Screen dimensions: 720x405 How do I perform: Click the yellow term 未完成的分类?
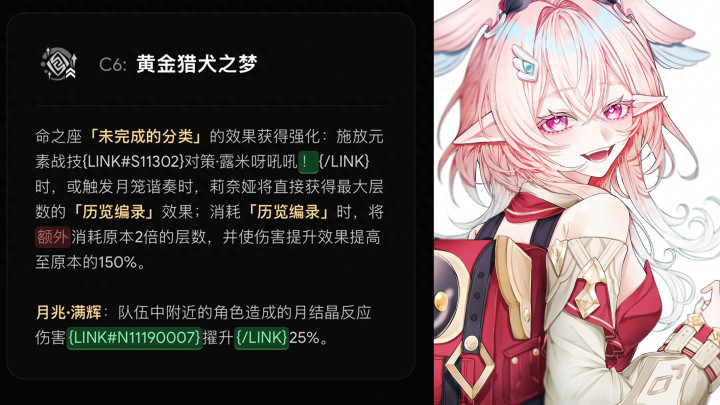146,136
